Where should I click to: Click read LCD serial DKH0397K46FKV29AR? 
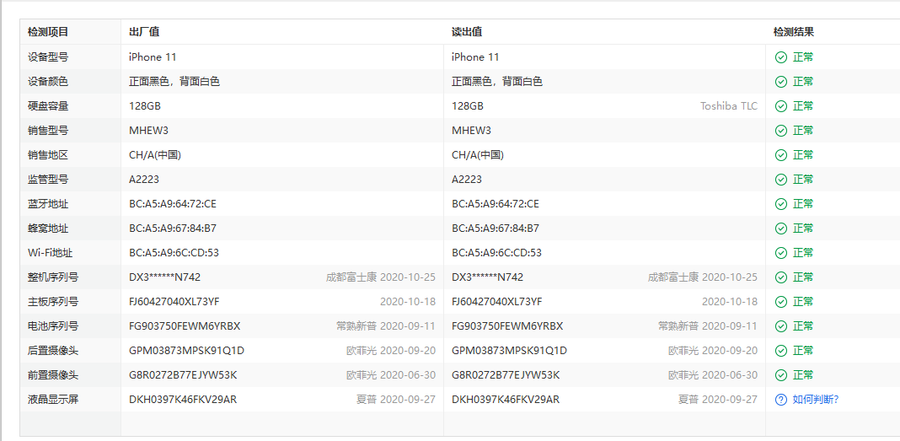point(506,400)
